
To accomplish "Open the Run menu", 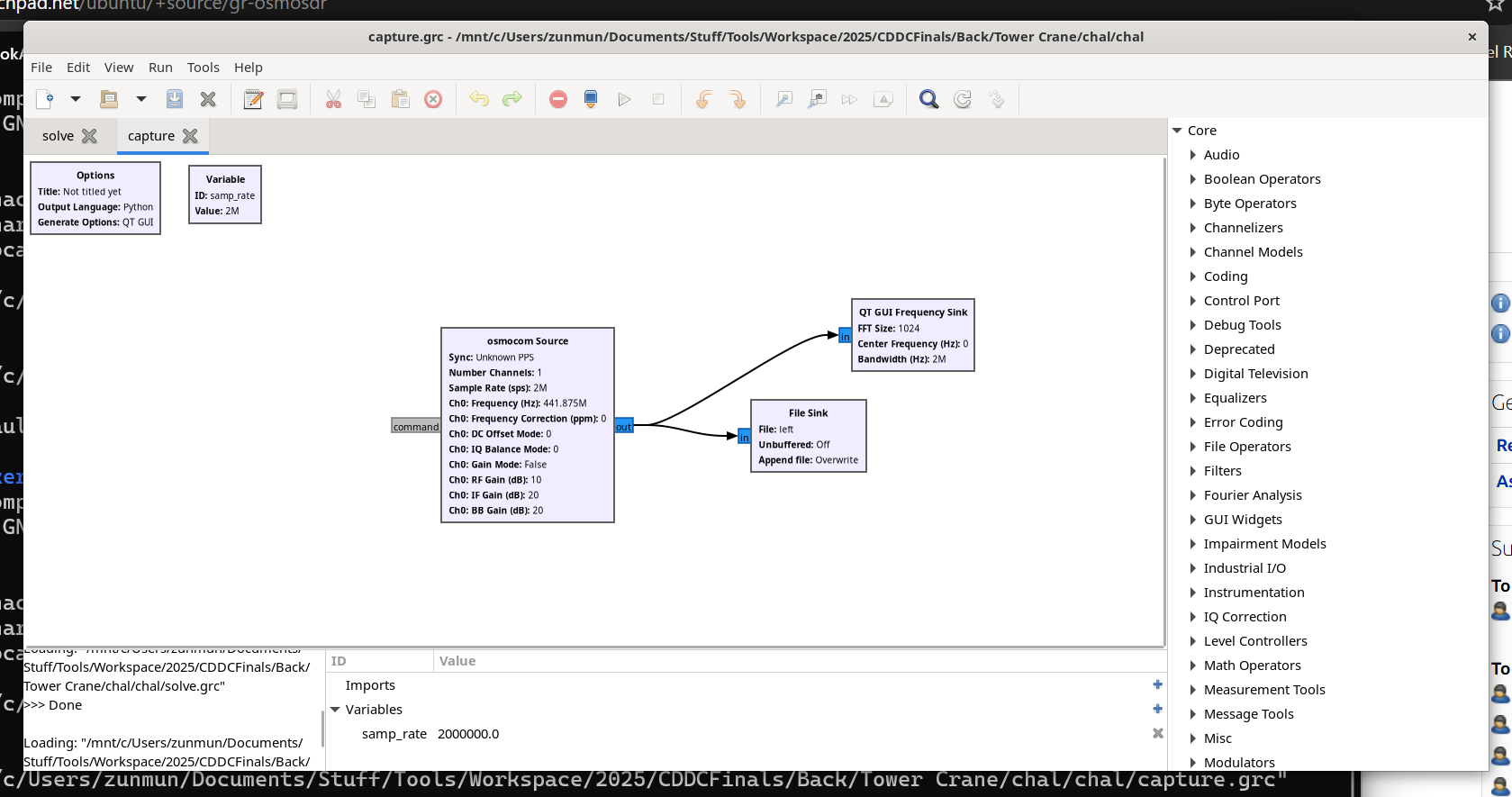I will pyautogui.click(x=160, y=68).
